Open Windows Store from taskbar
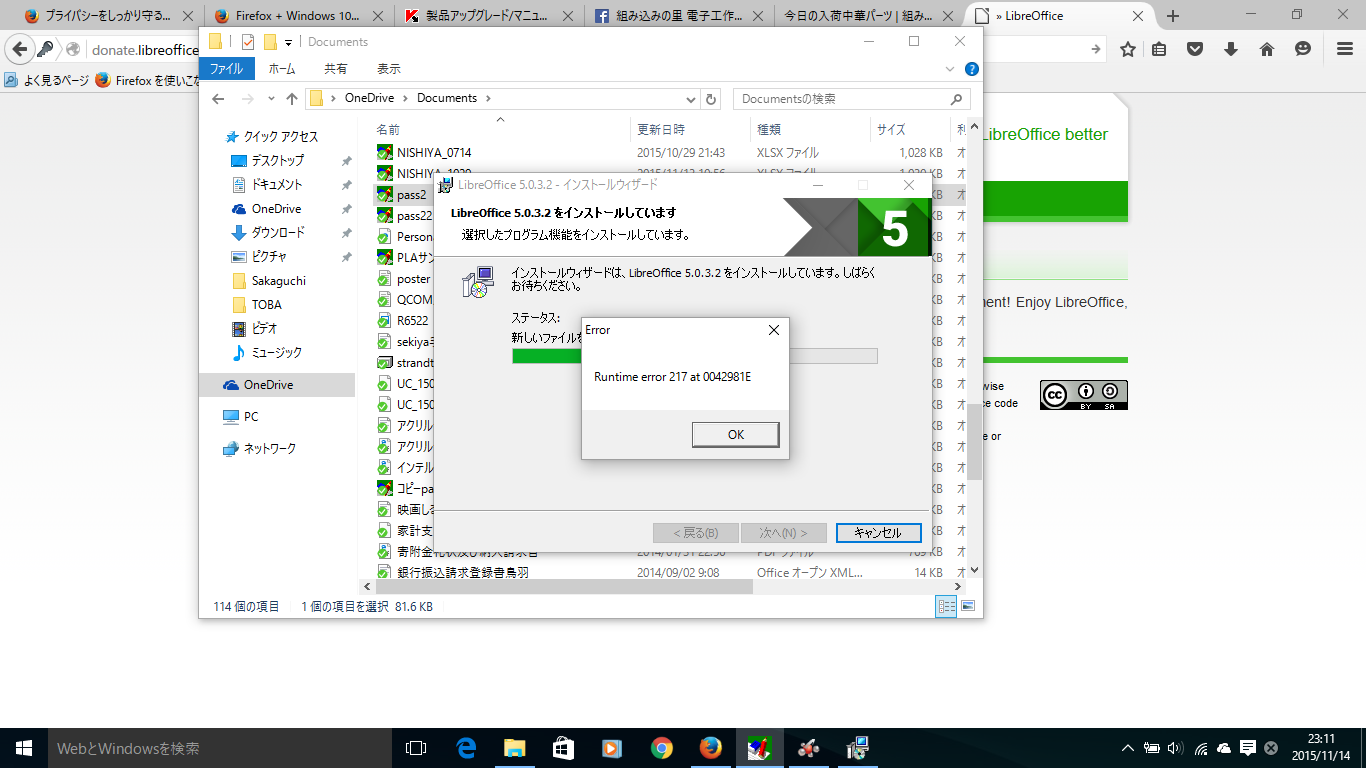The height and width of the screenshot is (768, 1366). click(x=563, y=748)
